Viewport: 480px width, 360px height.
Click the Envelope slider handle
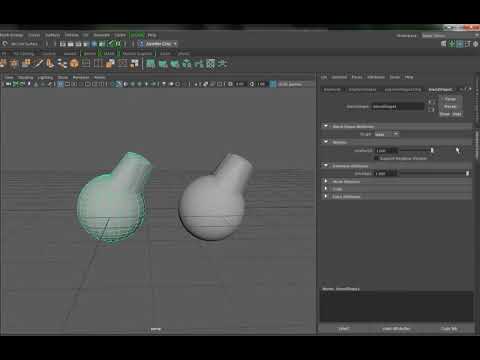467,173
